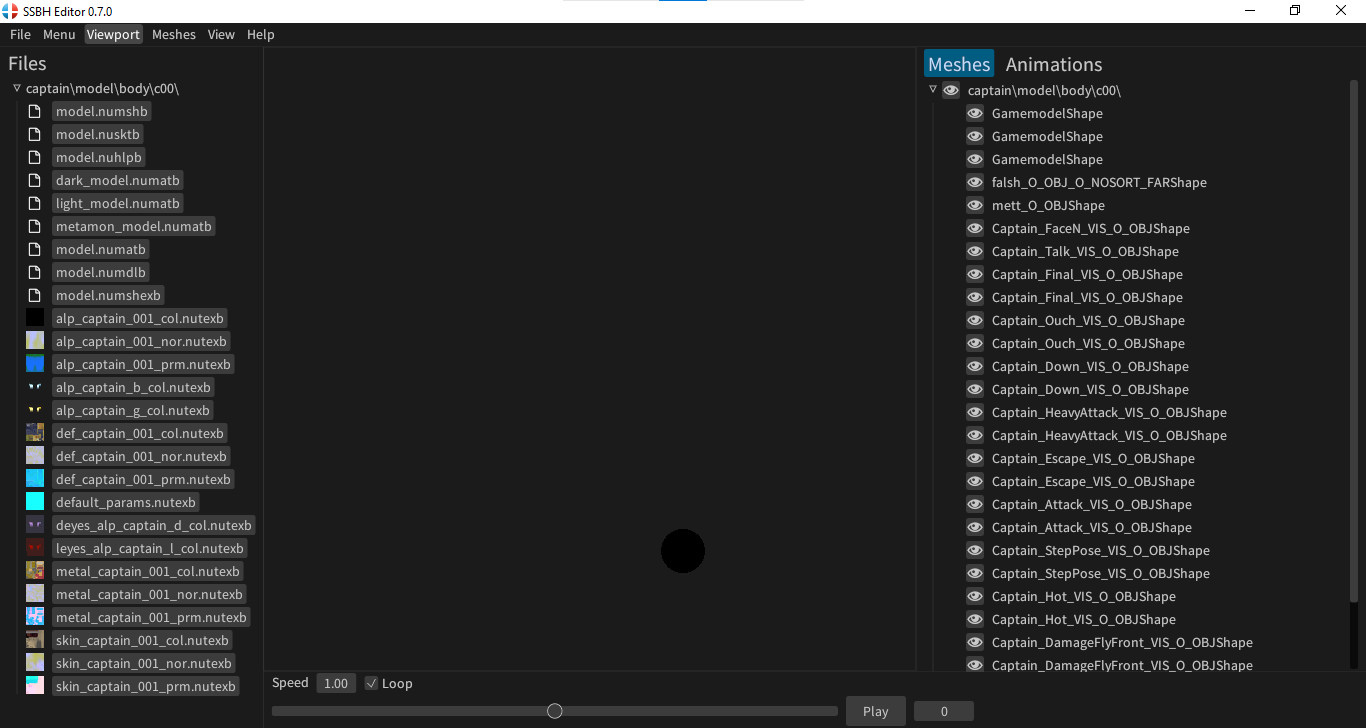The width and height of the screenshot is (1366, 728).
Task: Collapse the captain folder in Files panel
Action: point(17,88)
